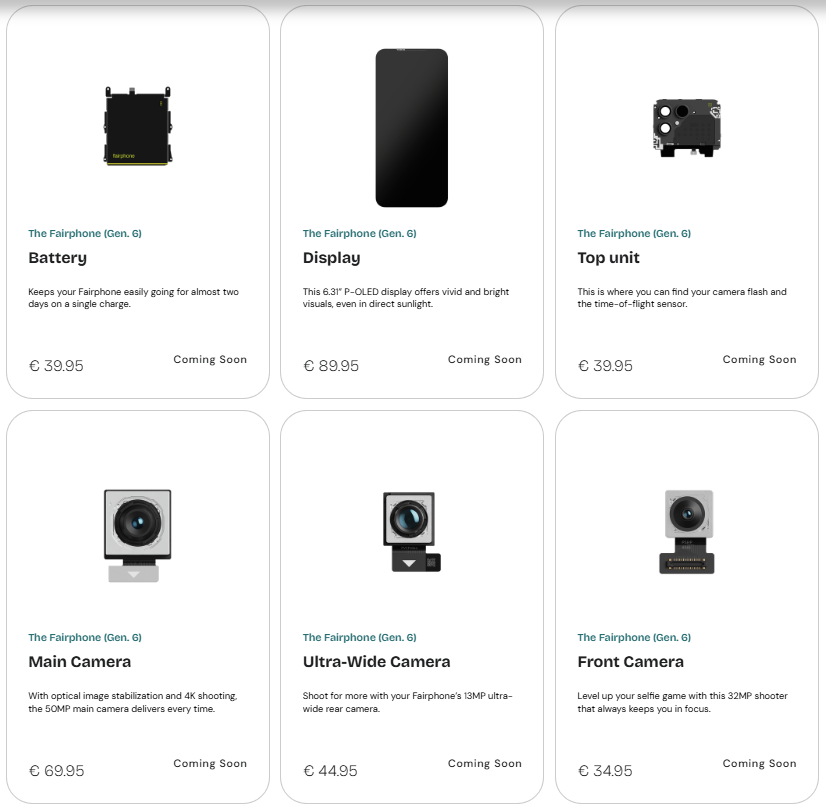Click Coming Soon on Front Camera card
The width and height of the screenshot is (826, 810).
(759, 763)
